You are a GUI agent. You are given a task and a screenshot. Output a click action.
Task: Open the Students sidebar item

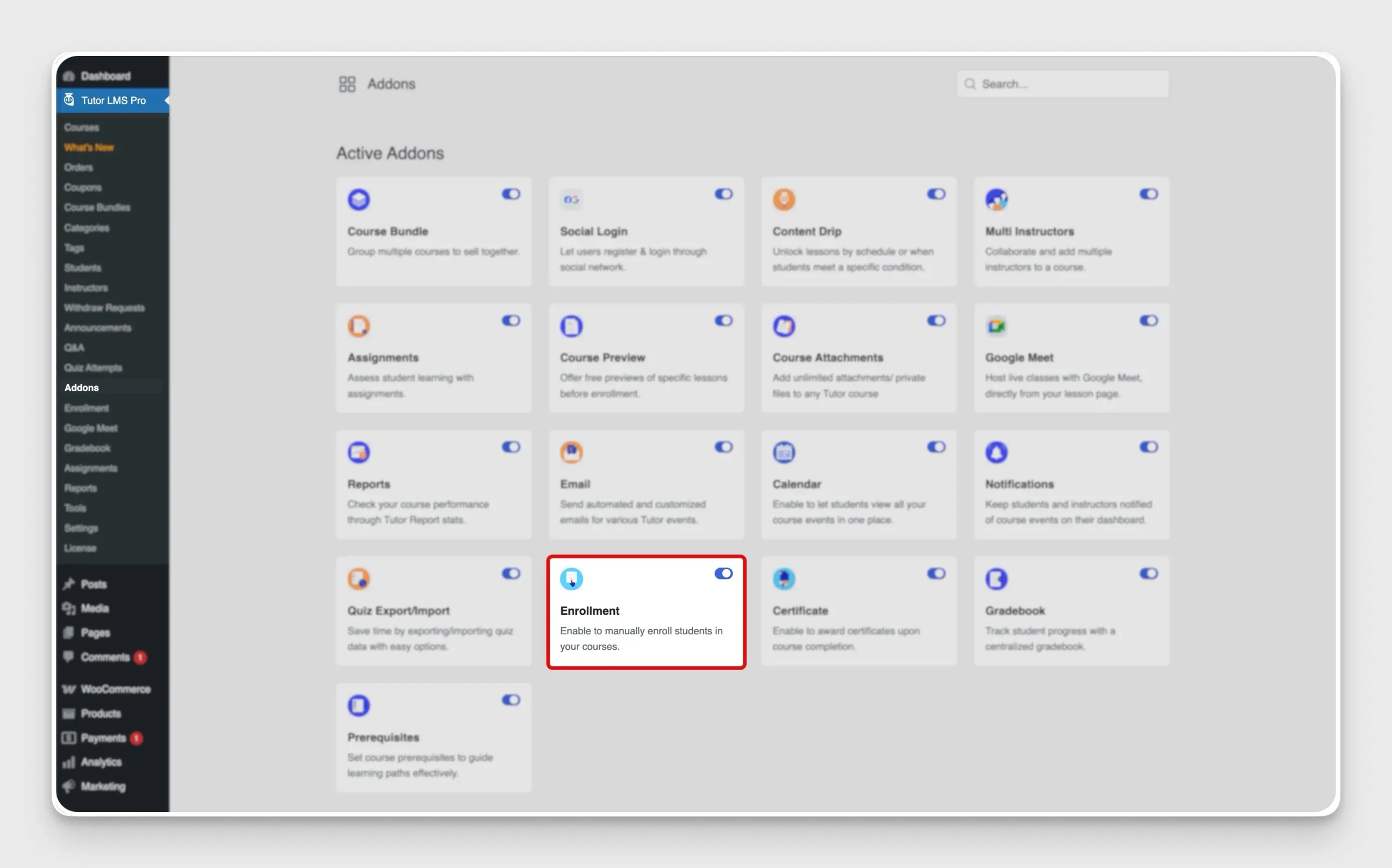[83, 267]
